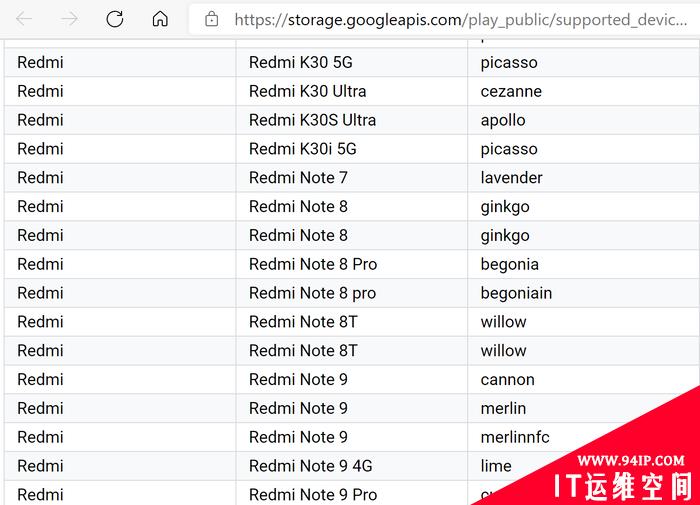Click codename 'begoniain'
Image resolution: width=700 pixels, height=505 pixels.
pyautogui.click(x=516, y=293)
